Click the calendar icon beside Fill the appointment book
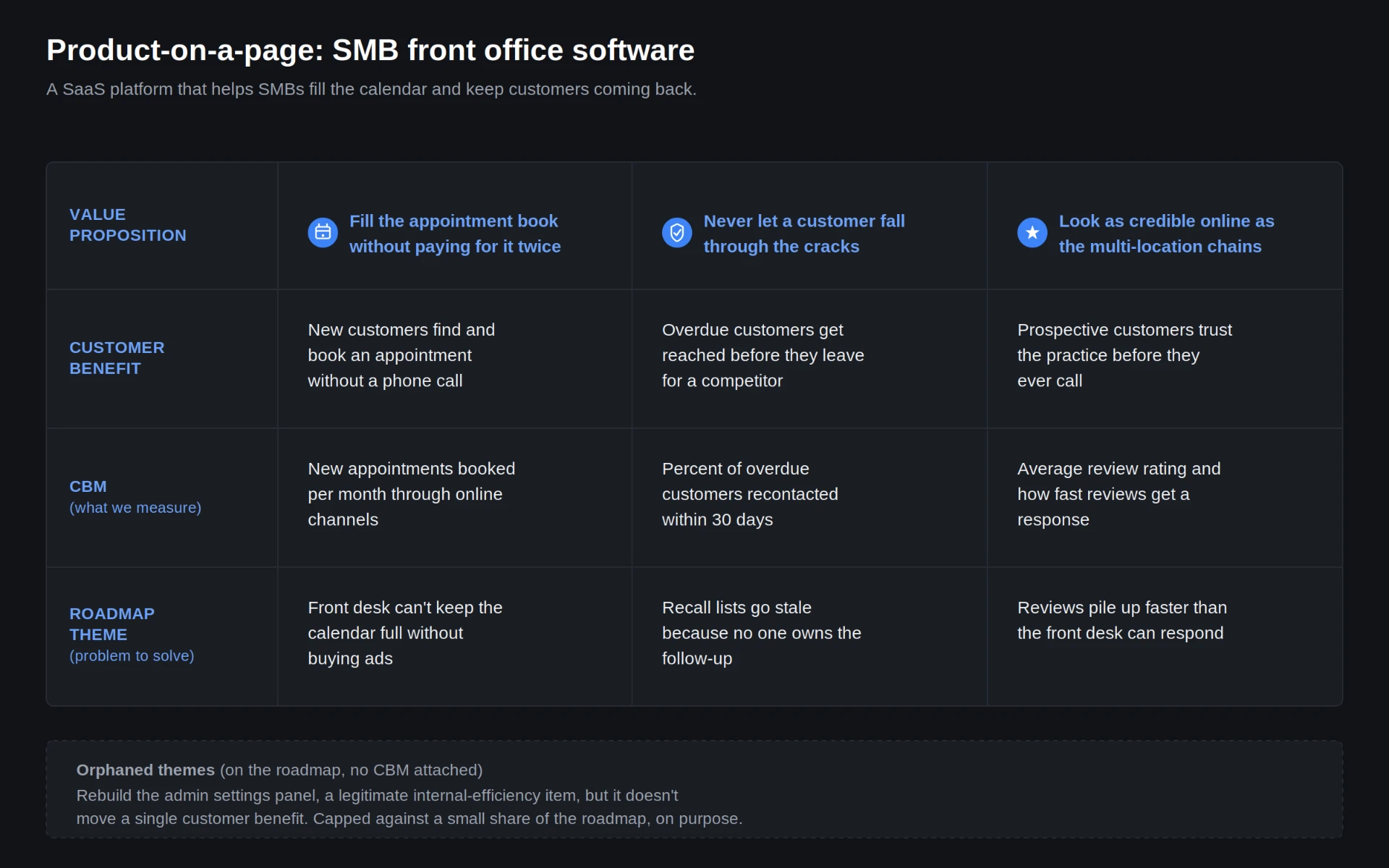Screen dimensions: 1389x868 (323, 232)
